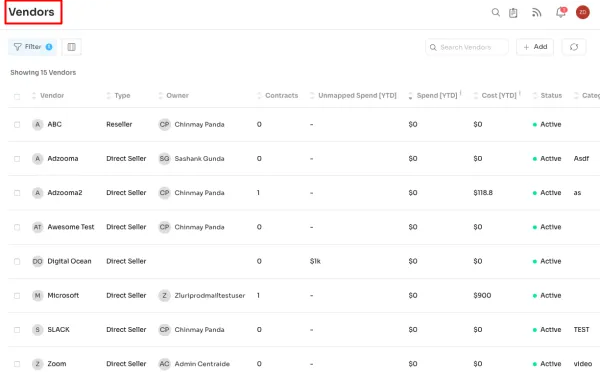Click the Microsoft vendor avatar icon

38,295
